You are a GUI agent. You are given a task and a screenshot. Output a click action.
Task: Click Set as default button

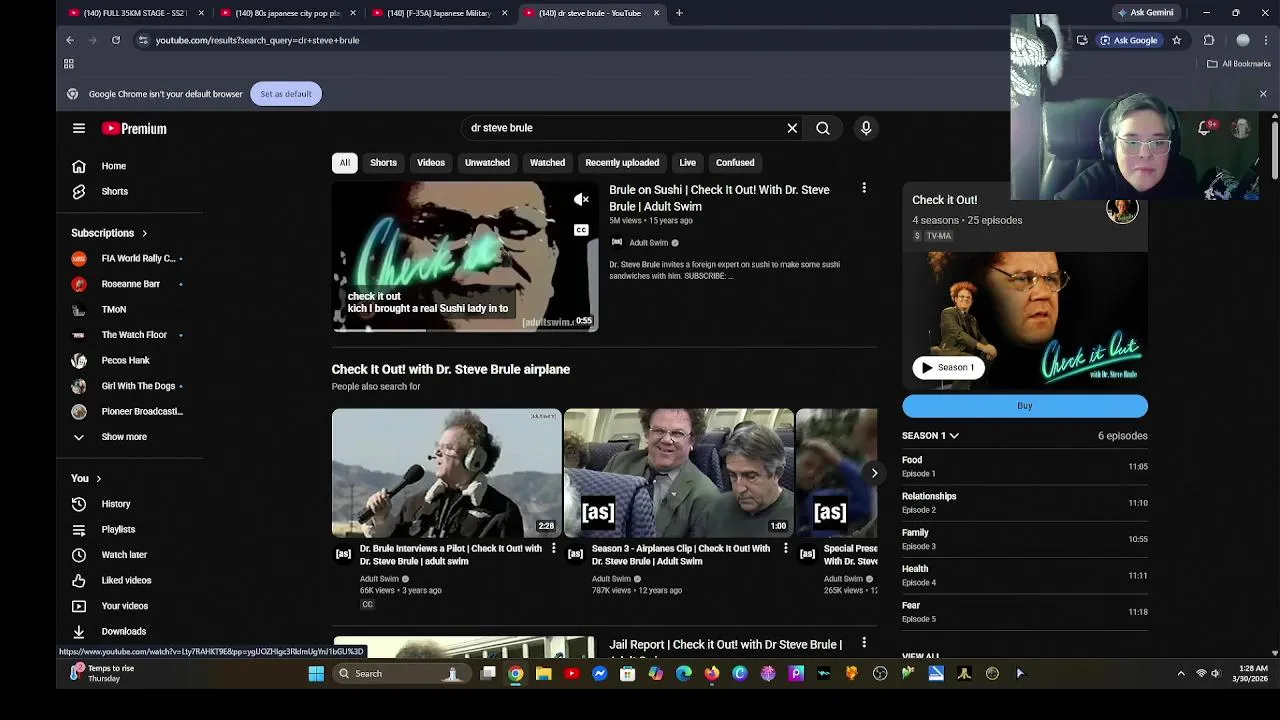[286, 94]
